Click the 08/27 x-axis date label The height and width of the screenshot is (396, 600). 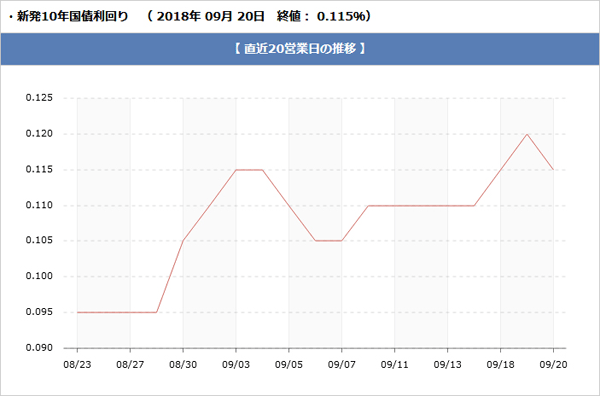tap(130, 365)
